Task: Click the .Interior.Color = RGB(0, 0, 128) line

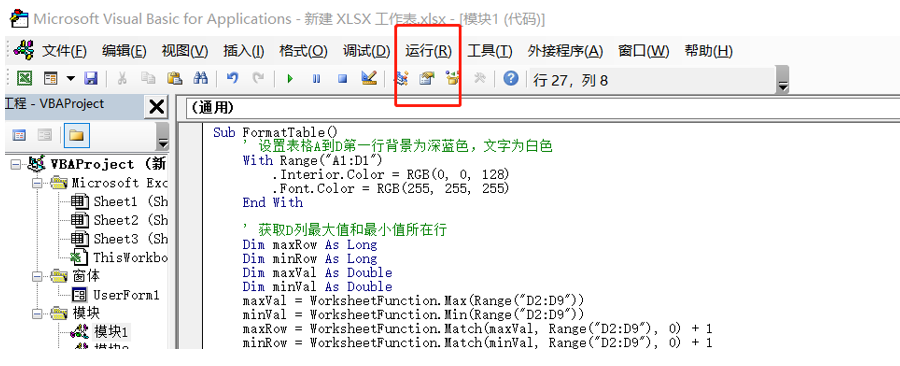Action: click(x=390, y=174)
